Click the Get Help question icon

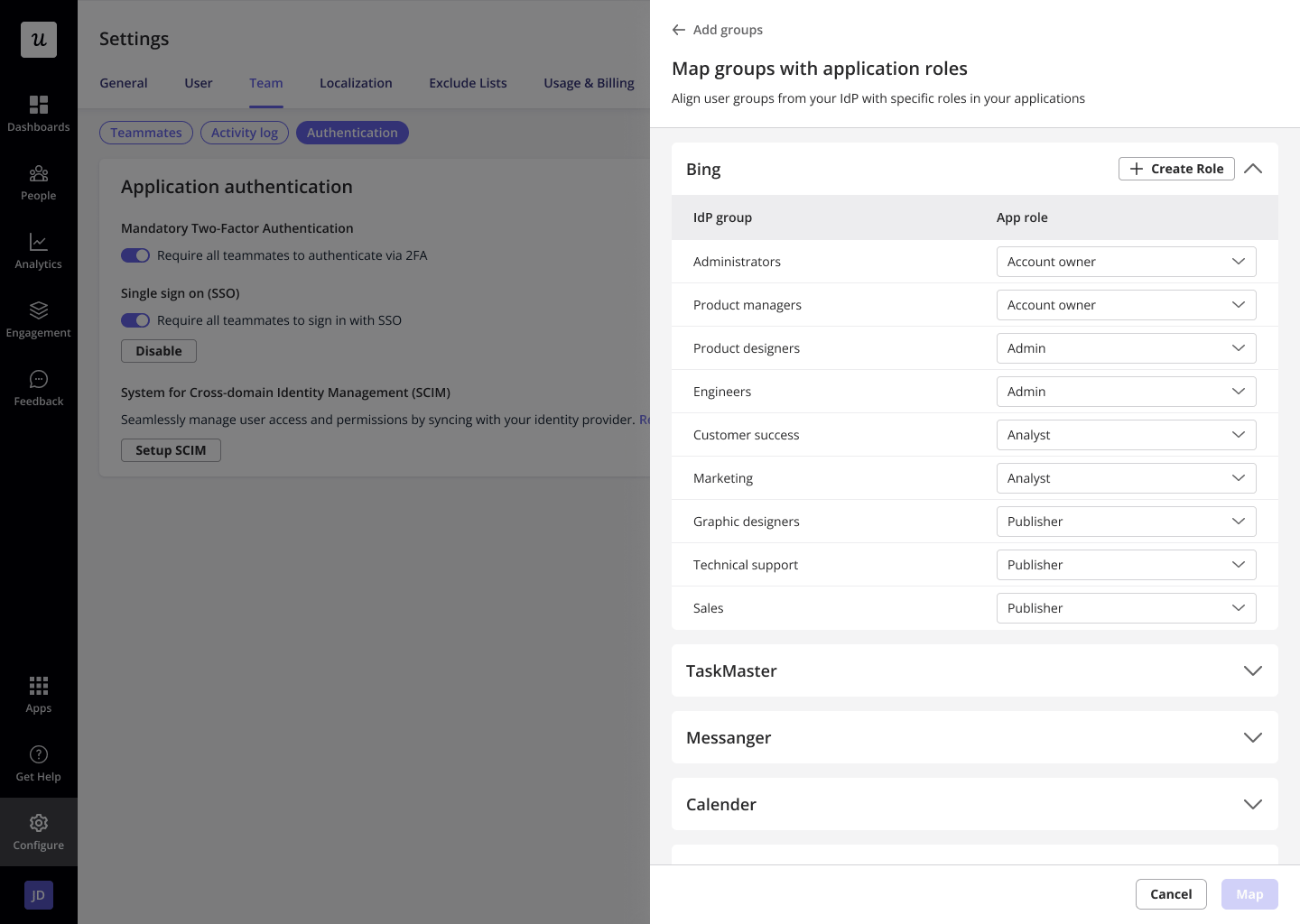tap(39, 754)
